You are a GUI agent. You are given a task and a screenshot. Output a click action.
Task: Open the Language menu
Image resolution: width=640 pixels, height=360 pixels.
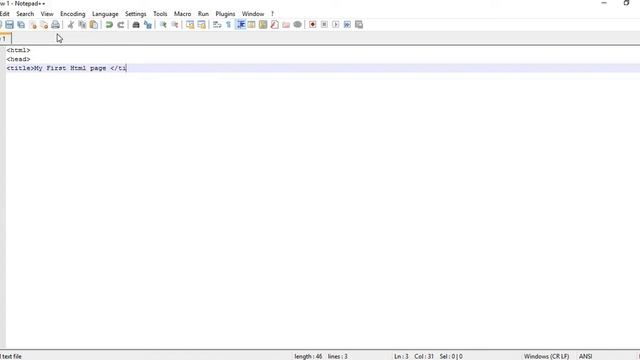[x=105, y=14]
